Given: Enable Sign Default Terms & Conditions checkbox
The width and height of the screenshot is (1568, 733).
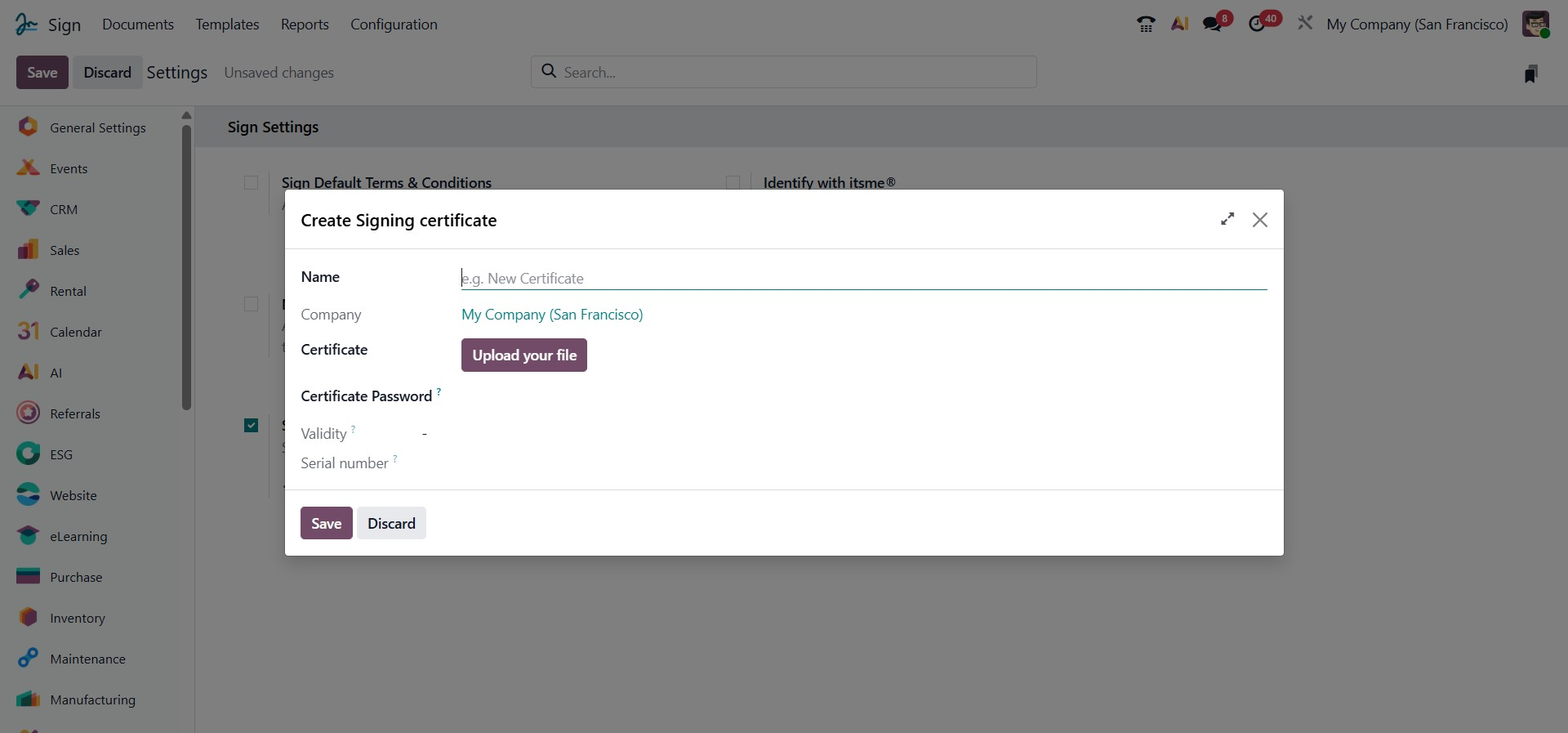Looking at the screenshot, I should pyautogui.click(x=252, y=183).
